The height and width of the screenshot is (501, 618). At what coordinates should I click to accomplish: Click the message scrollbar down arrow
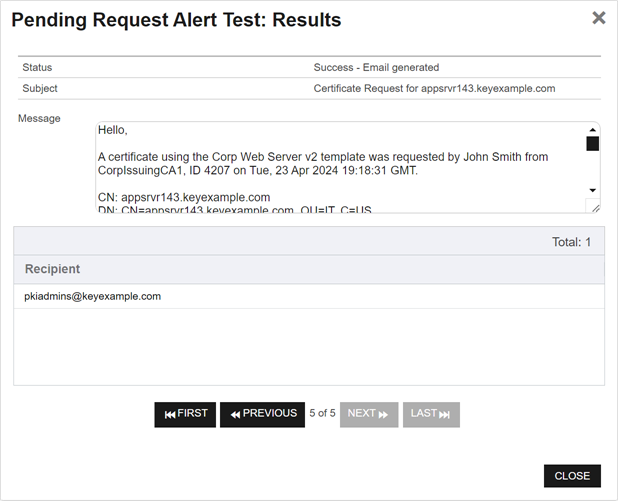(592, 190)
